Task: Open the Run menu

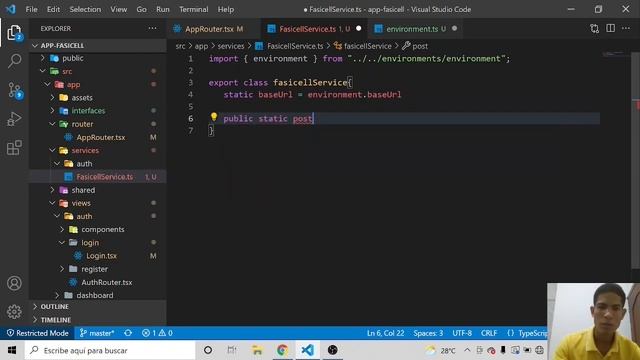Action: coord(162,9)
